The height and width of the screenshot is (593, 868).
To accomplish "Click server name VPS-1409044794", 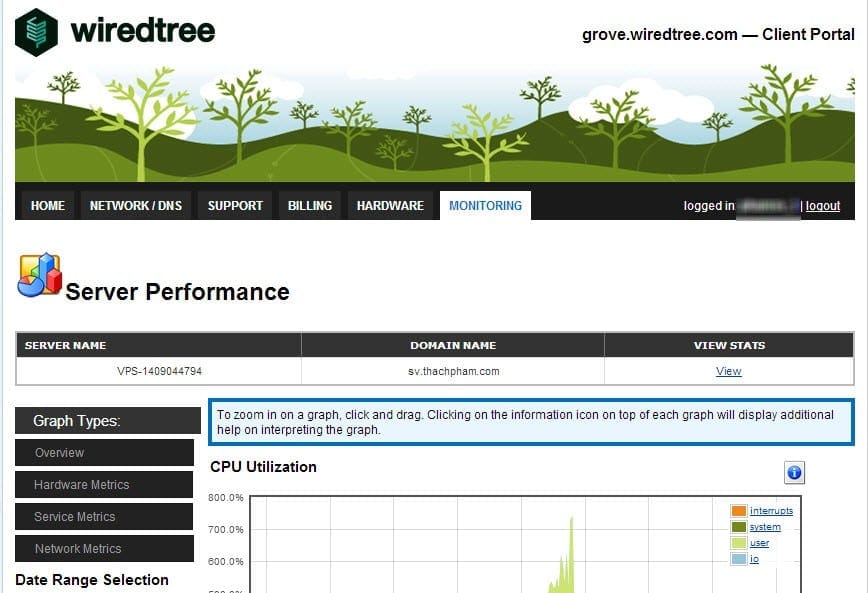I will [159, 371].
